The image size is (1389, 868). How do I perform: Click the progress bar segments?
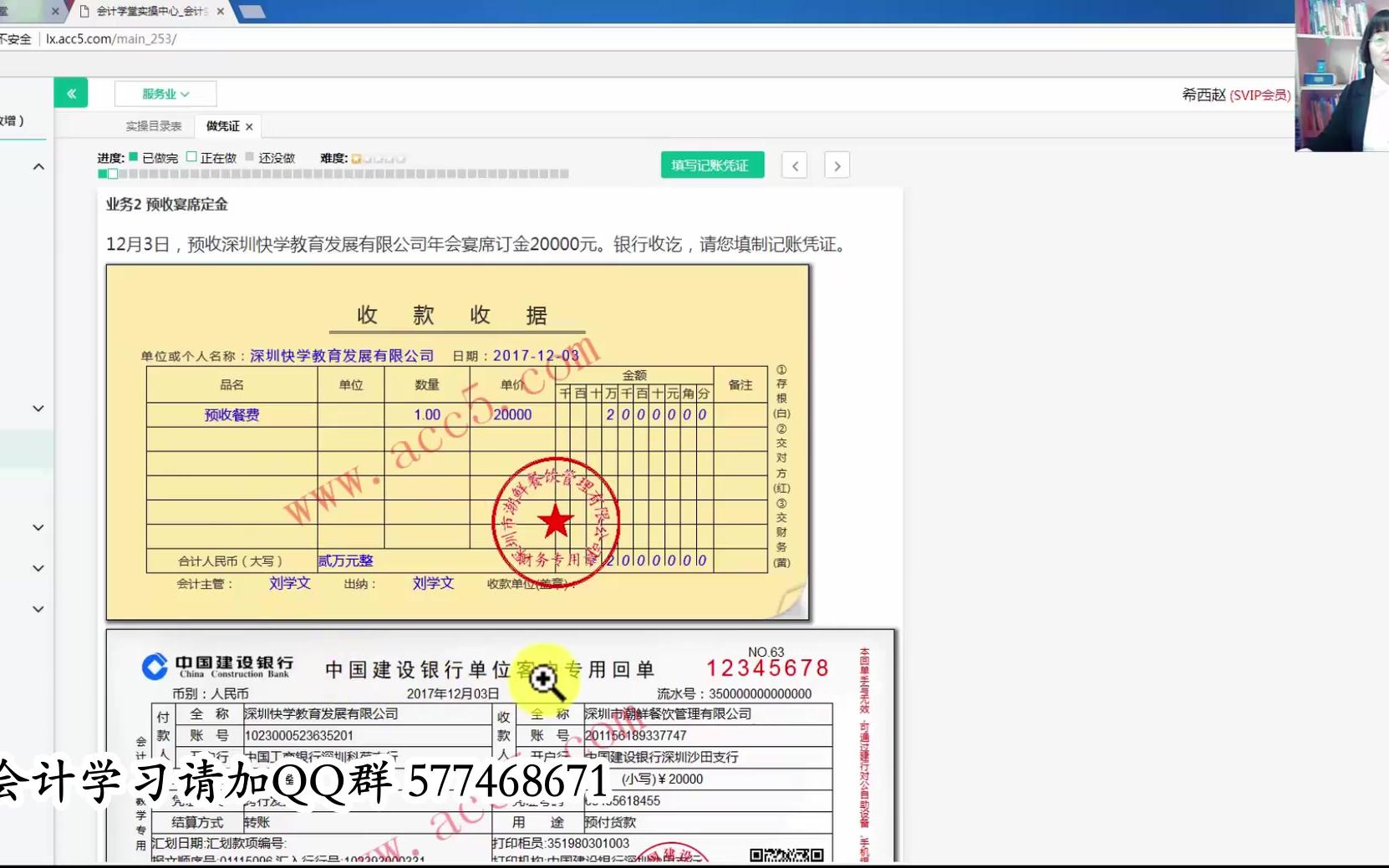pyautogui.click(x=333, y=174)
